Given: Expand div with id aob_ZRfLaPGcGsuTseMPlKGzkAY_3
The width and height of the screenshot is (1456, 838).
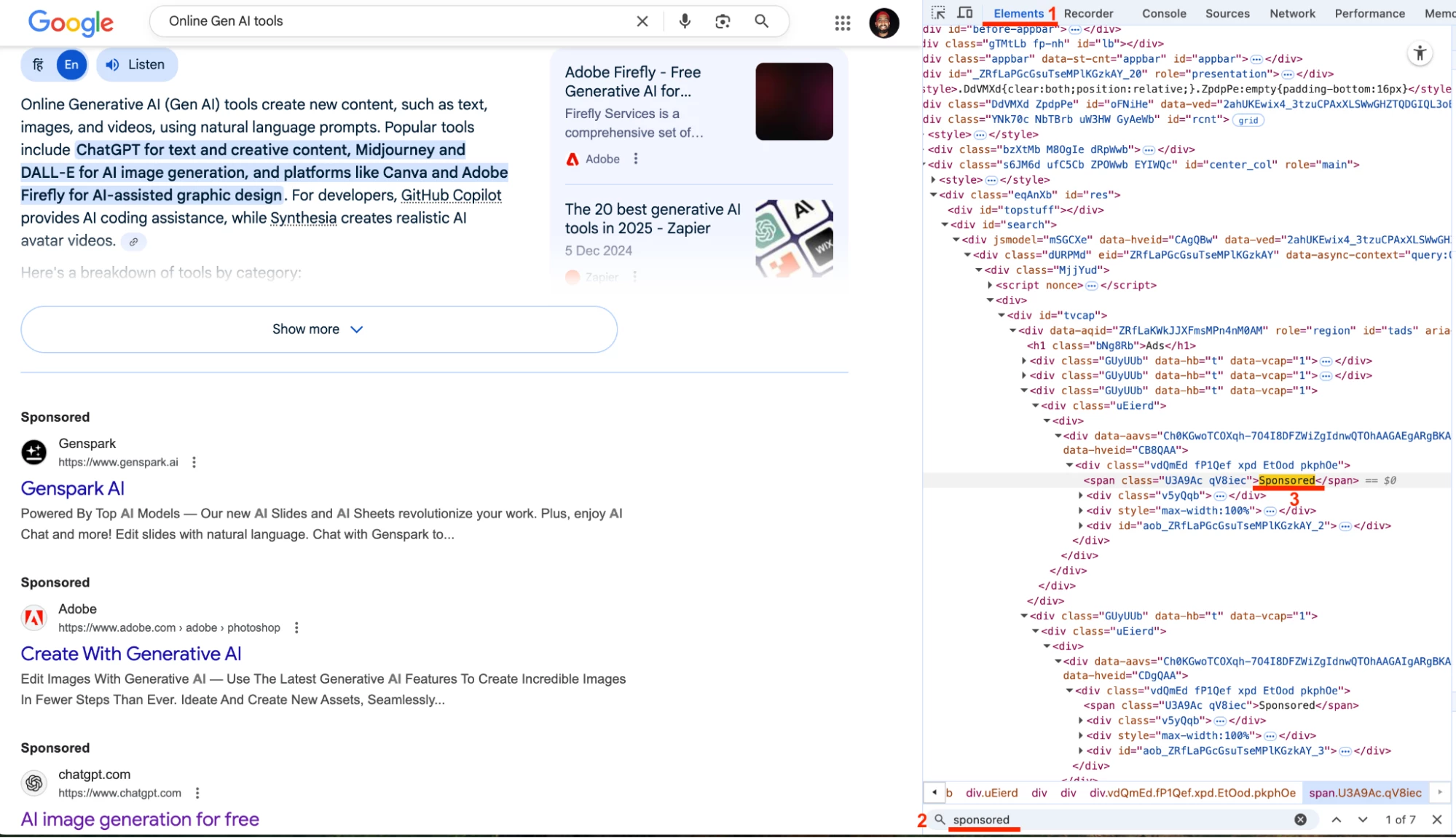Looking at the screenshot, I should pyautogui.click(x=1081, y=751).
